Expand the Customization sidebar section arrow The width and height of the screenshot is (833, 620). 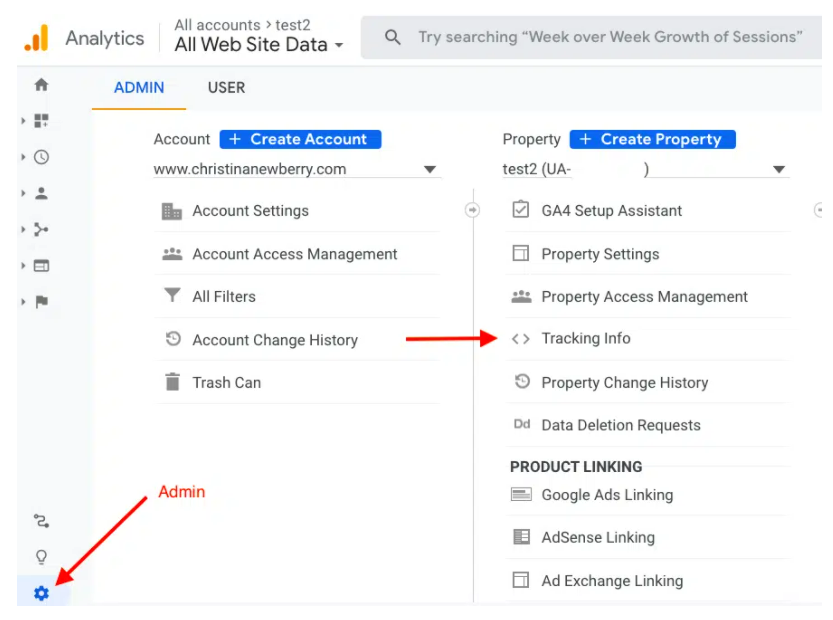(x=23, y=121)
